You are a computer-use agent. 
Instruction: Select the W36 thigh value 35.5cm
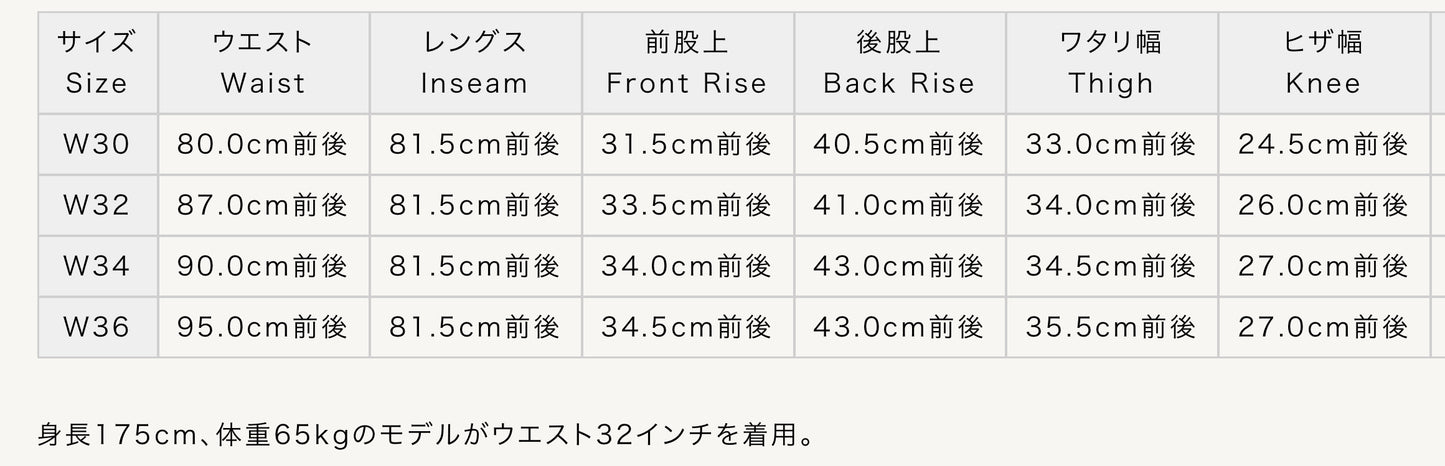click(x=1111, y=327)
